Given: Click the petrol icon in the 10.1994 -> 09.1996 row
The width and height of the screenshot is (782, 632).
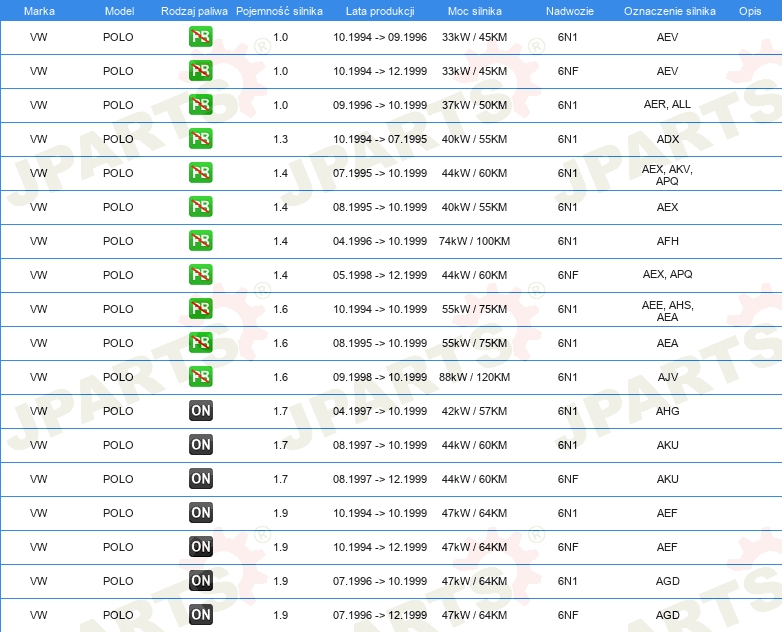Looking at the screenshot, I should (x=200, y=36).
